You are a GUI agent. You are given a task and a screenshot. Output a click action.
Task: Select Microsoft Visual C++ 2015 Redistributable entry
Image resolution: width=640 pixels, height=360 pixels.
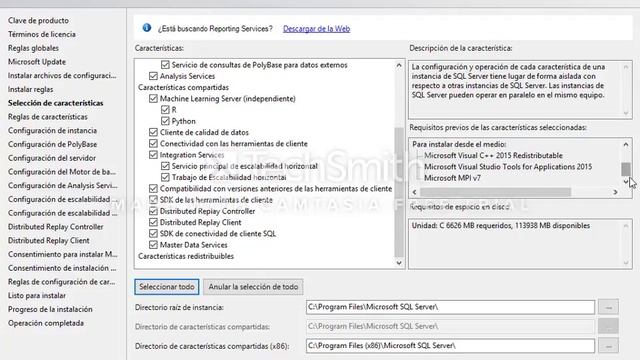pyautogui.click(x=493, y=156)
